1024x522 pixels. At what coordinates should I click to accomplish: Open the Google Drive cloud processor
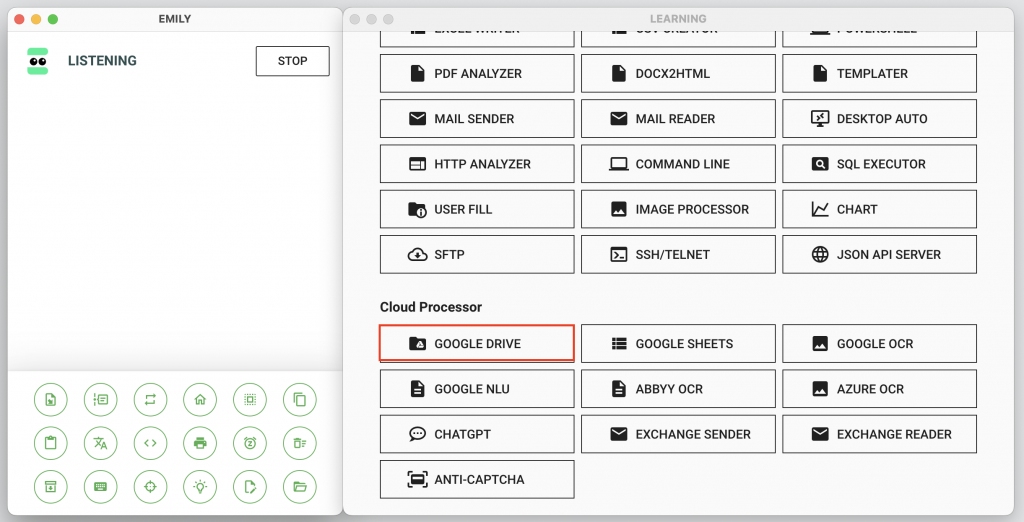pyautogui.click(x=477, y=343)
